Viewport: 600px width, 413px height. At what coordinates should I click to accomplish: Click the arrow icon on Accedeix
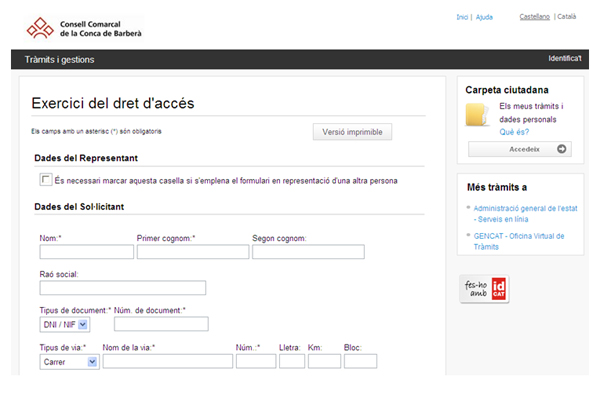562,149
